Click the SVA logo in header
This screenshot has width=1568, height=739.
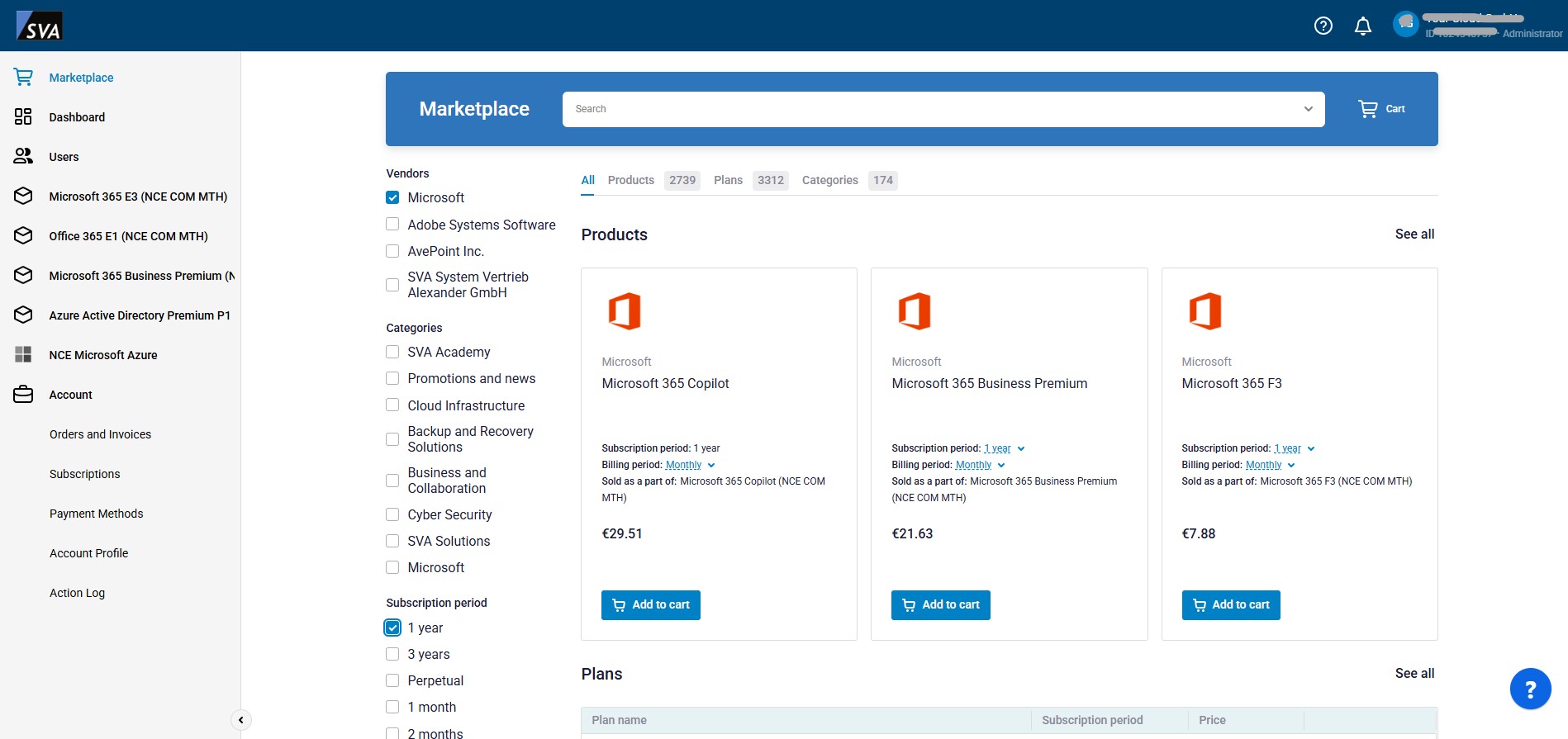click(40, 26)
